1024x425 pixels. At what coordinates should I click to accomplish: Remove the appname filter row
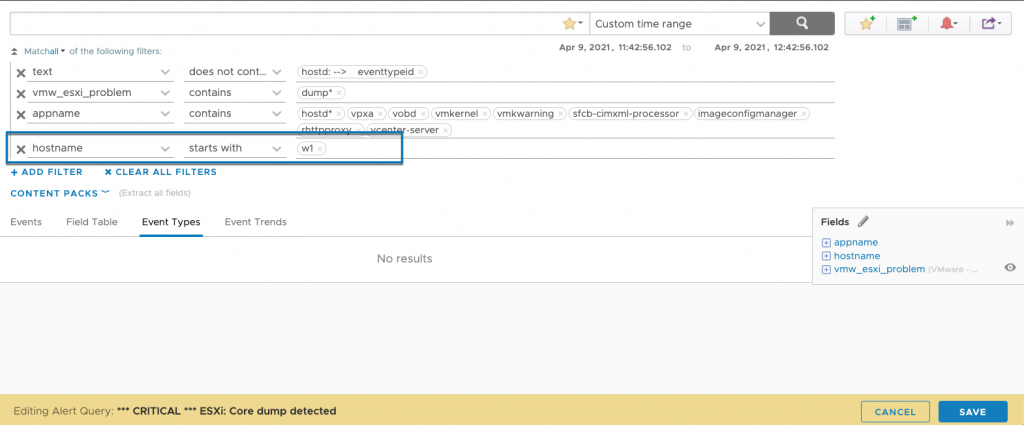coord(21,114)
